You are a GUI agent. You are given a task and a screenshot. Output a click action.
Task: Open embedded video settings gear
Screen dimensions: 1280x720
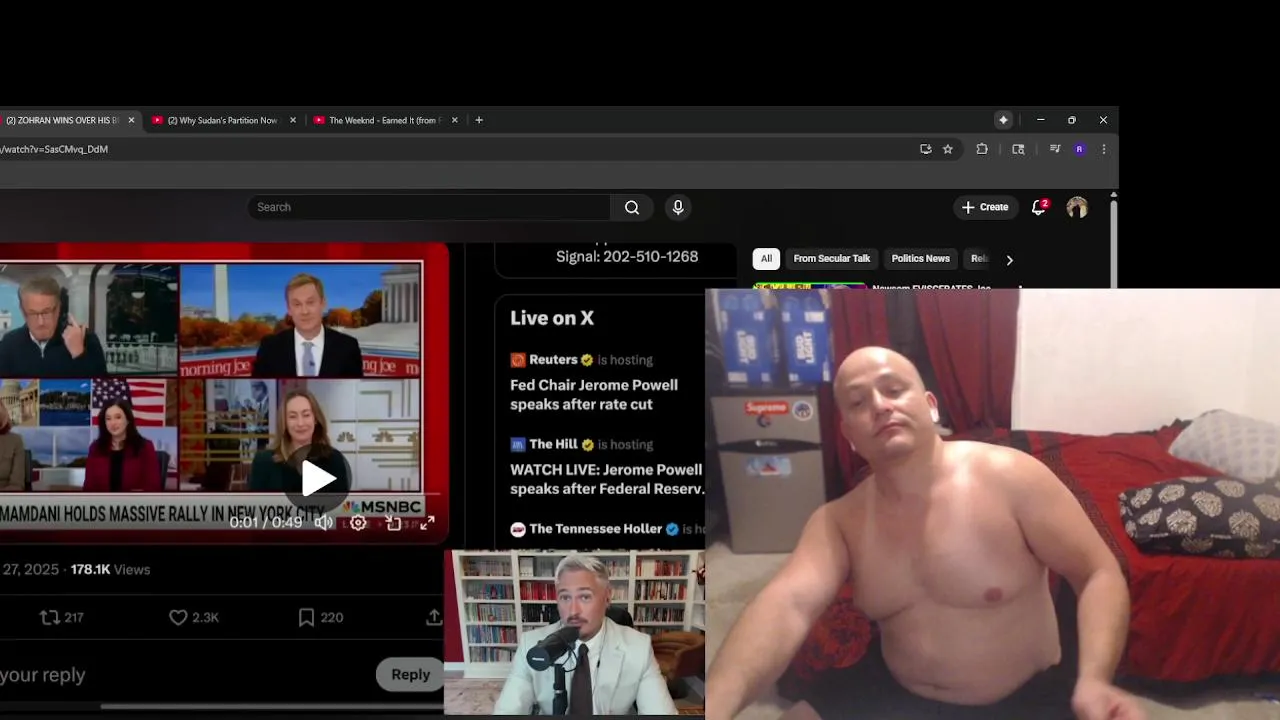coord(358,522)
